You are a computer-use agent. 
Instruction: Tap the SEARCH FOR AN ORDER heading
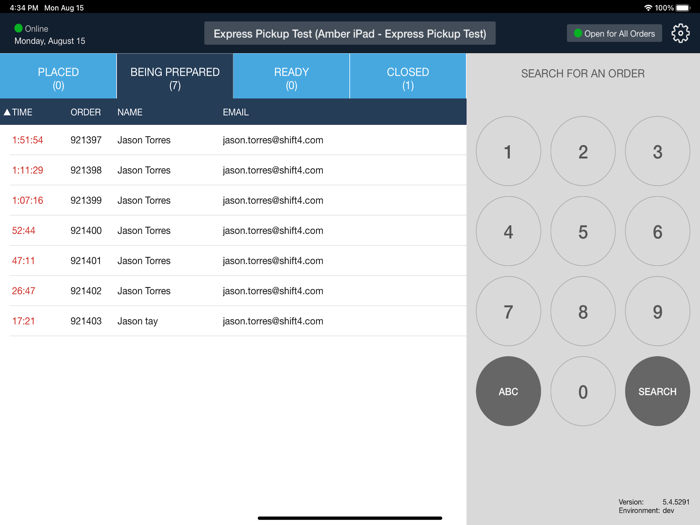click(x=583, y=73)
